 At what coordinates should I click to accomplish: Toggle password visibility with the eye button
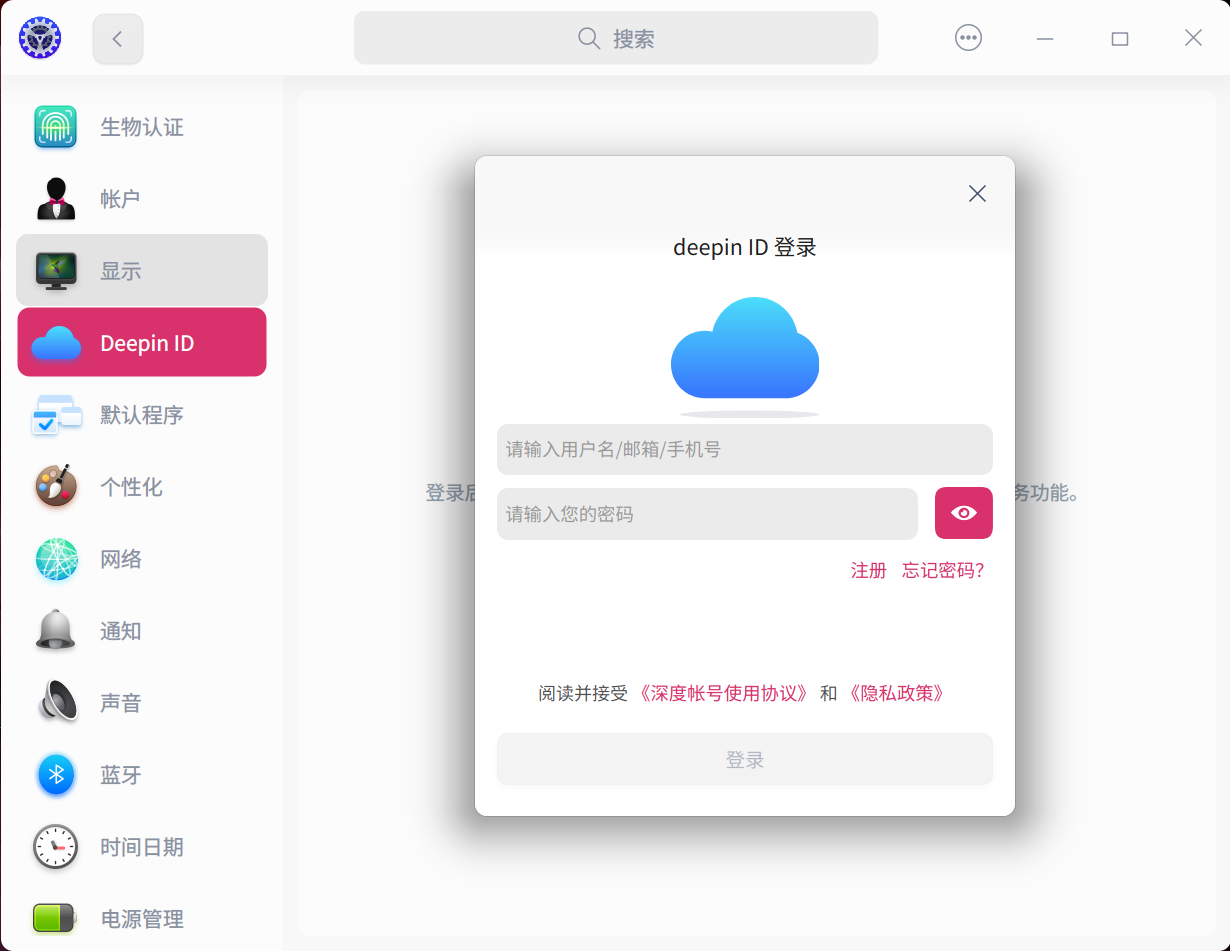pos(964,513)
